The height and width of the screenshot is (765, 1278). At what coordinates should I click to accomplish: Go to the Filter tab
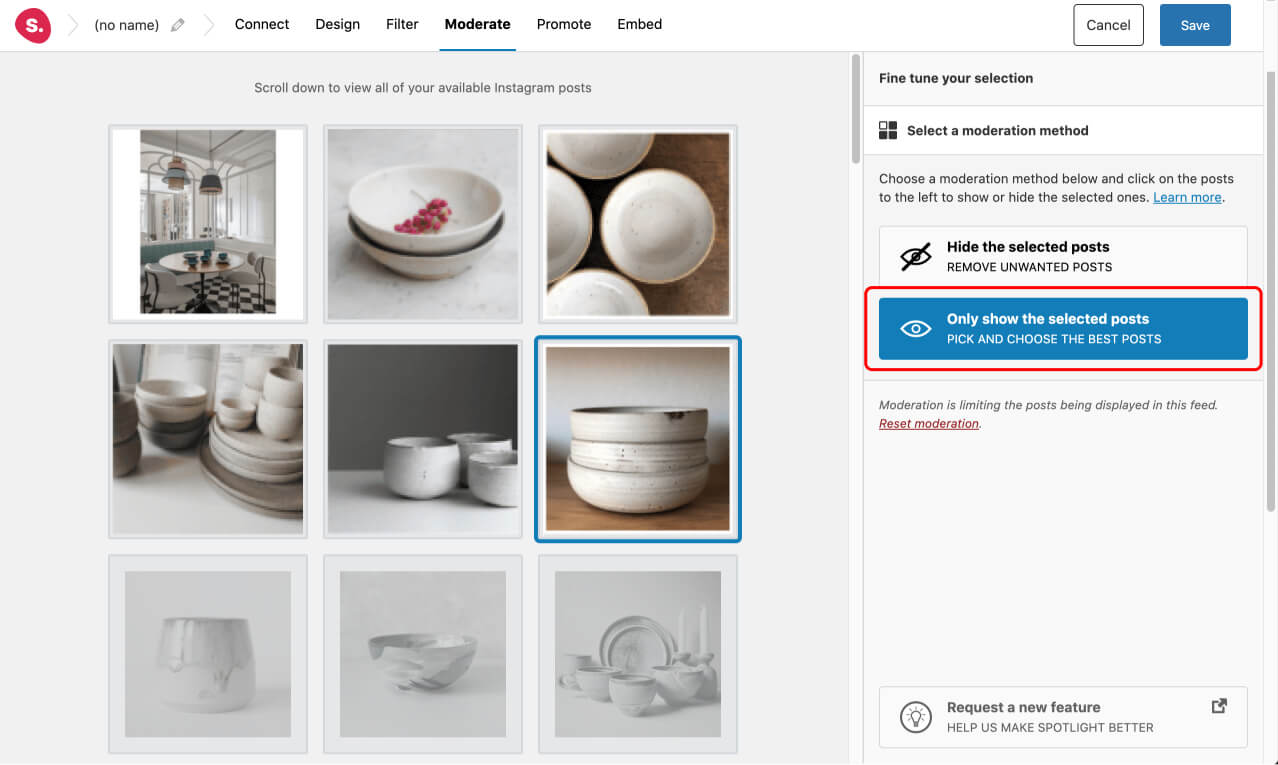coord(402,24)
